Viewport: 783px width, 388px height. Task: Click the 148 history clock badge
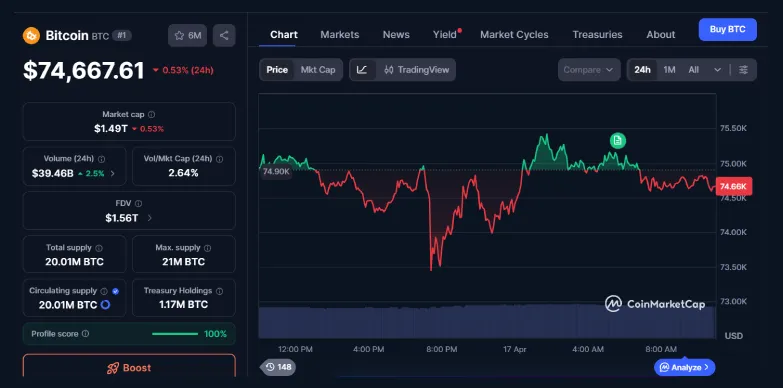click(278, 367)
